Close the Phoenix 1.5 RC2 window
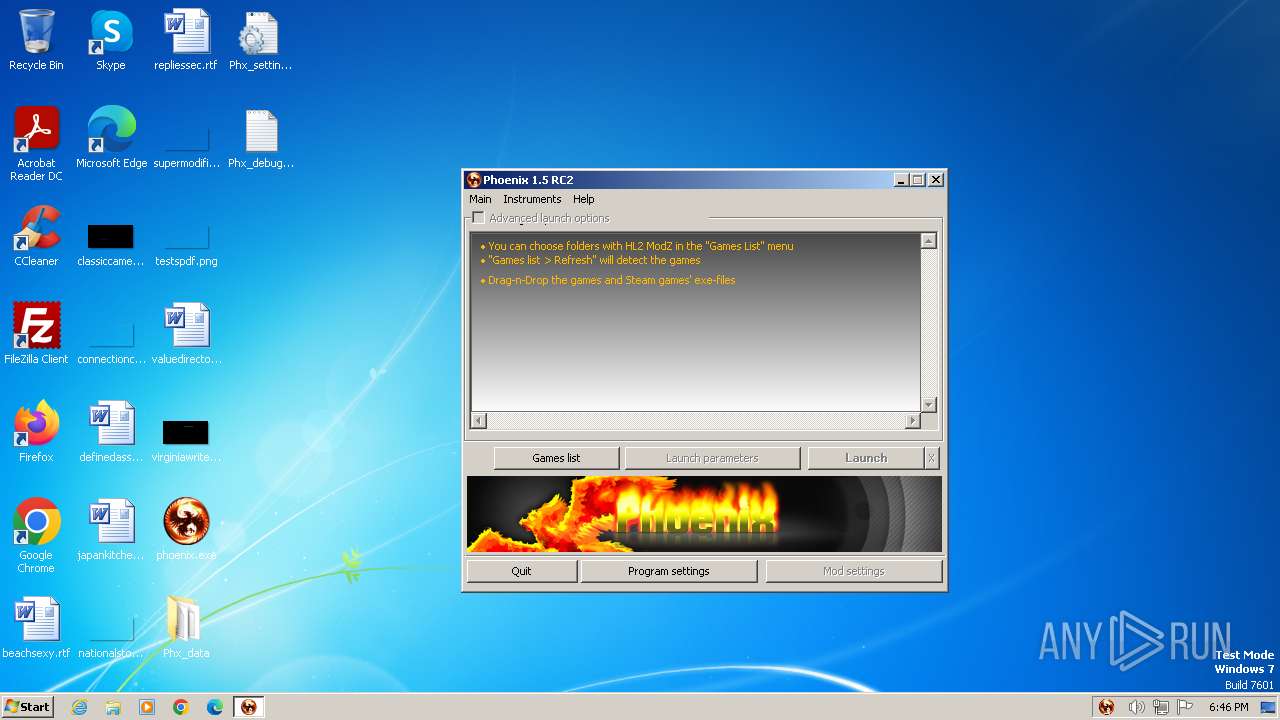The height and width of the screenshot is (720, 1280). tap(936, 180)
